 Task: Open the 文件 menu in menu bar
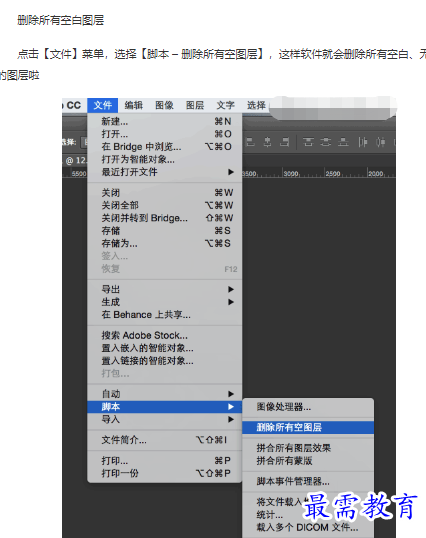pos(103,105)
